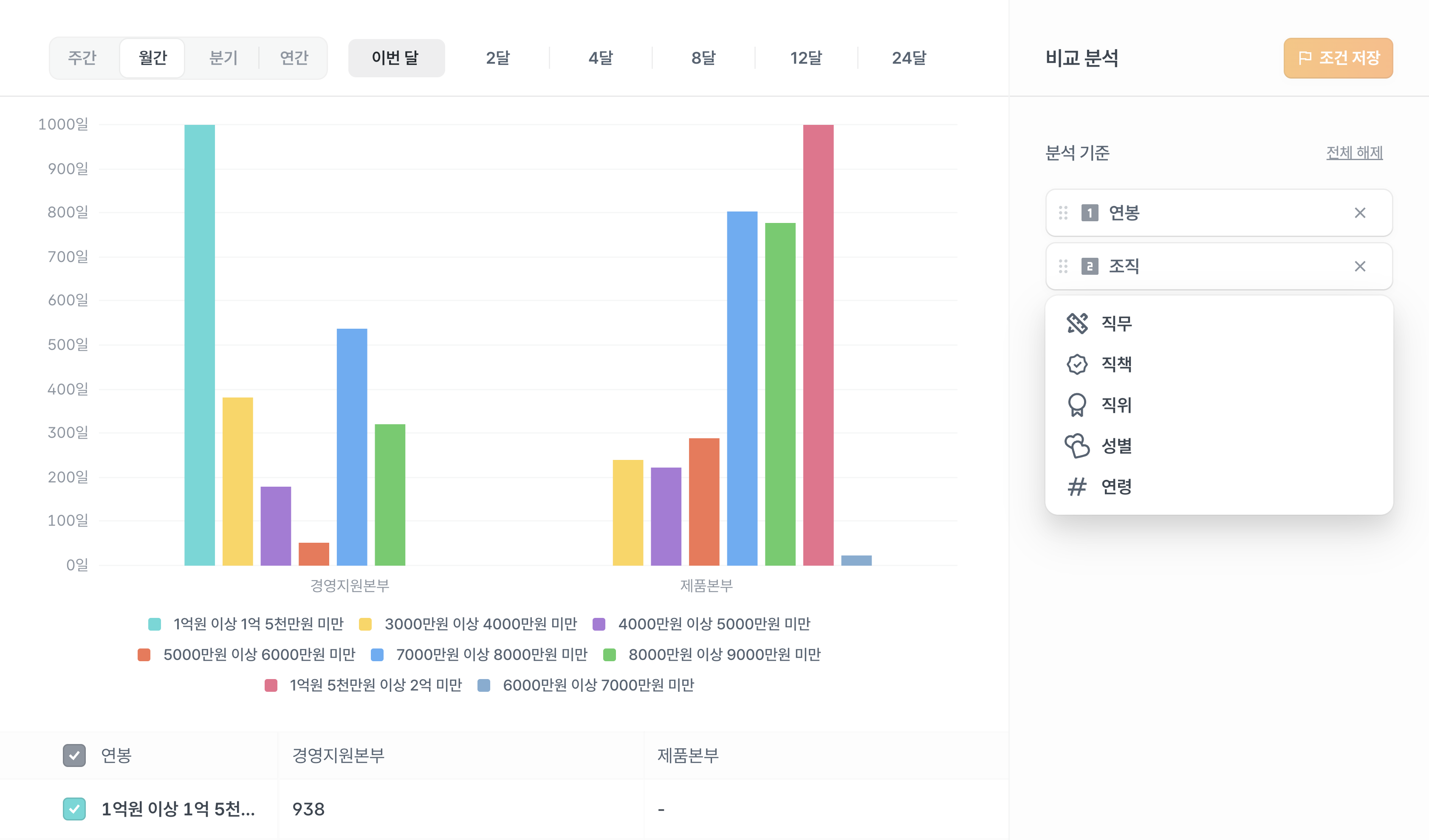Remove the 연봉 criterion with X
The image size is (1429, 840).
1360,213
